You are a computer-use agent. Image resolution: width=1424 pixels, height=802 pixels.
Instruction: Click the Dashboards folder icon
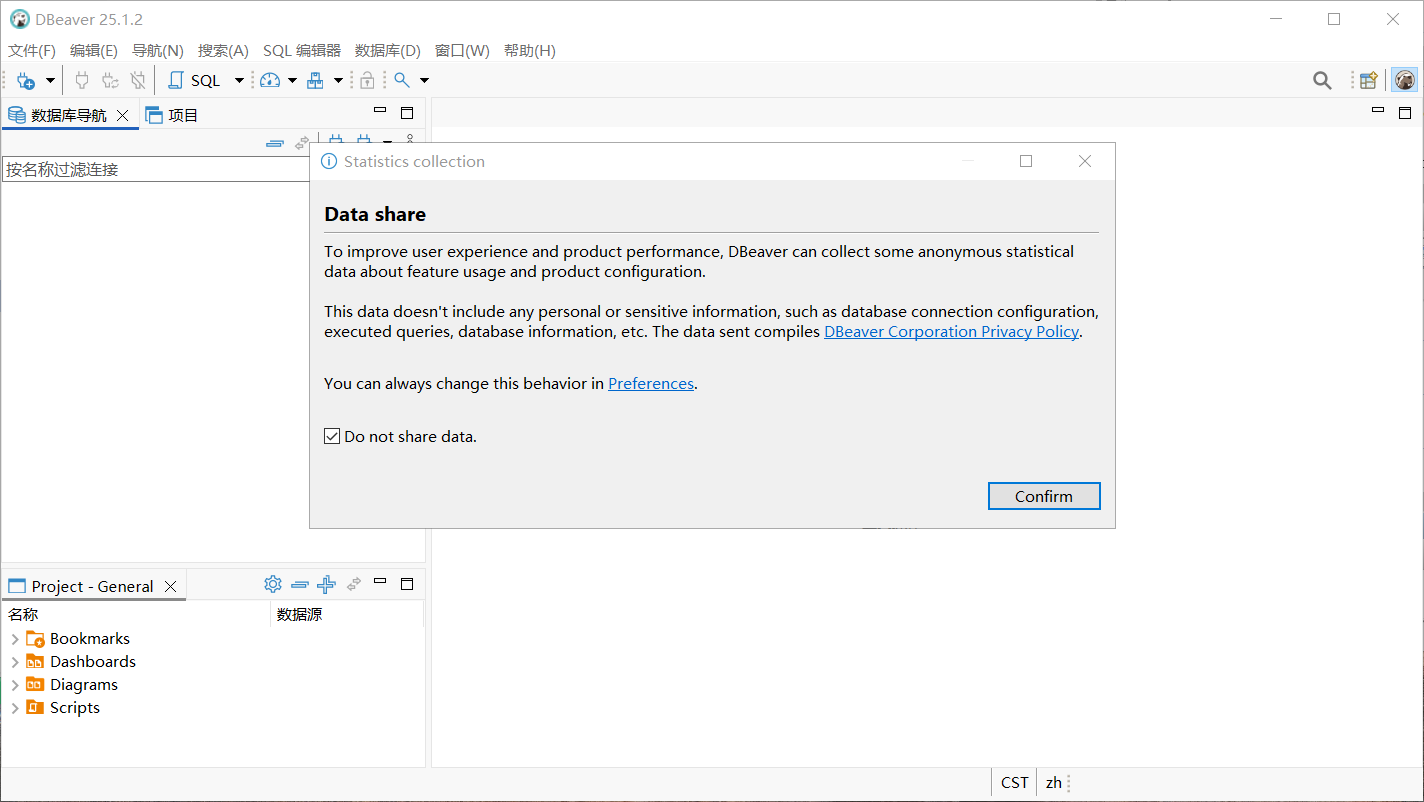pos(35,662)
